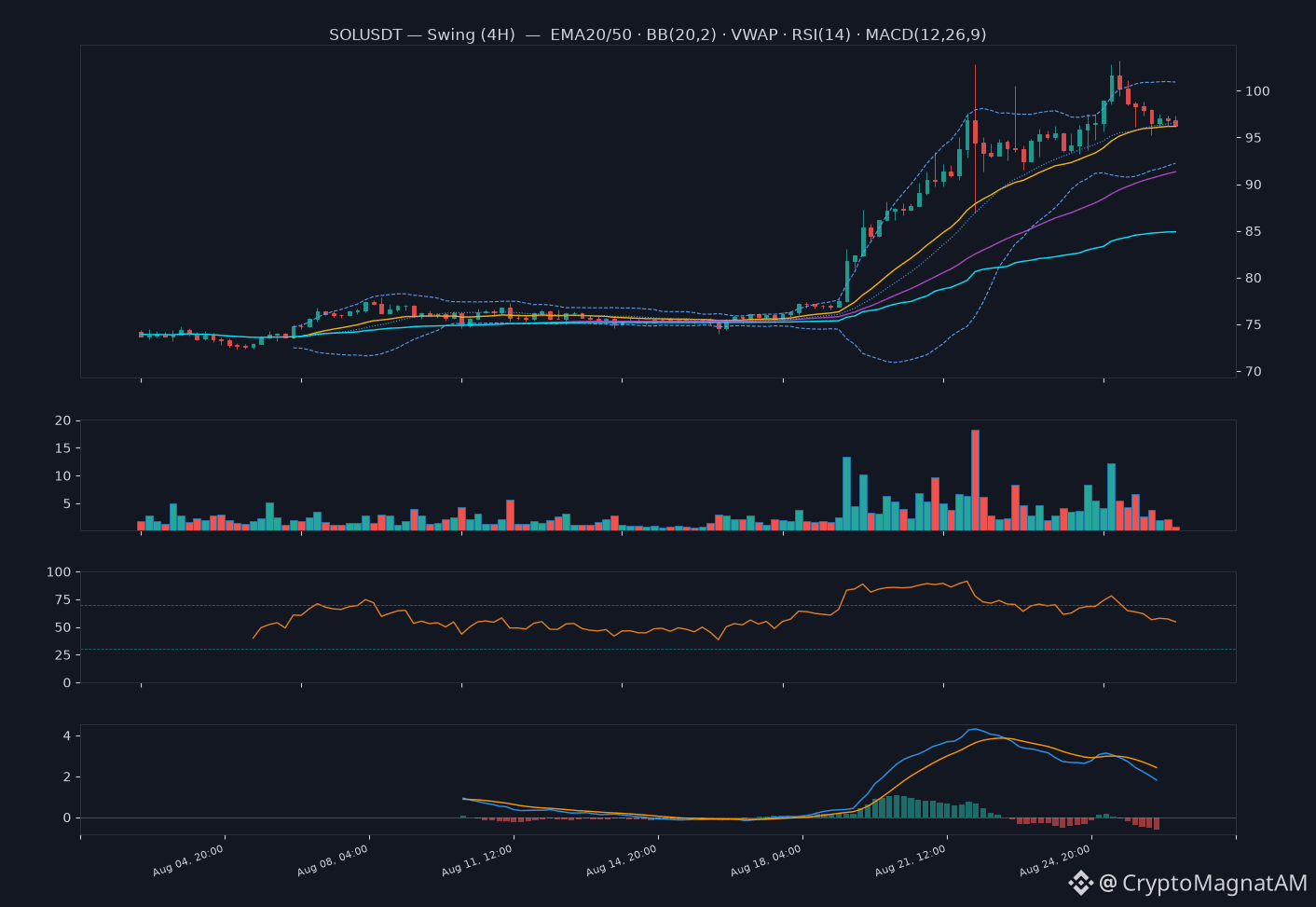Image resolution: width=1316 pixels, height=907 pixels.
Task: Click the Aug 14, 20:00 date label
Action: point(622,860)
